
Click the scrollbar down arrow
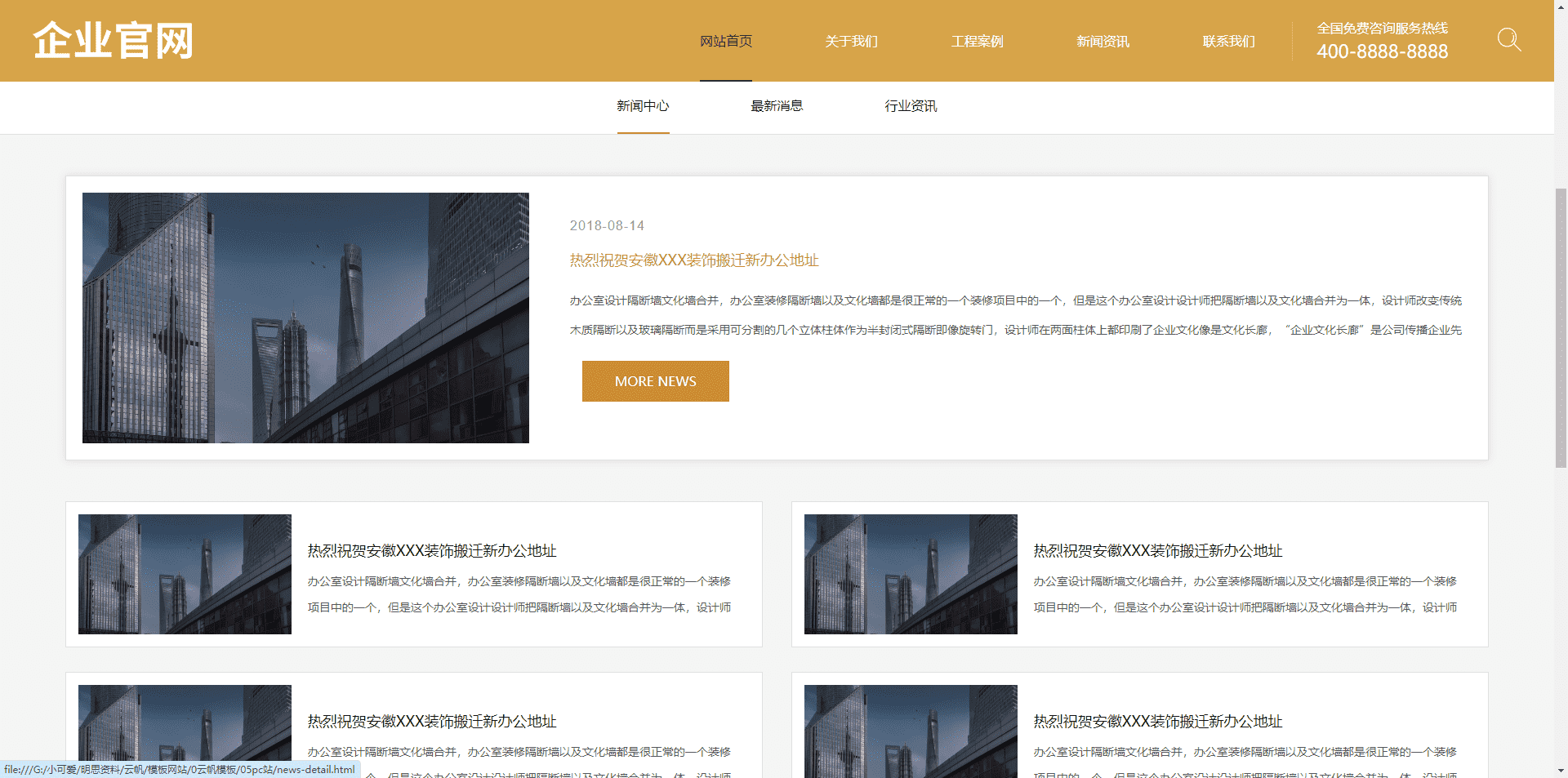coord(1561,771)
